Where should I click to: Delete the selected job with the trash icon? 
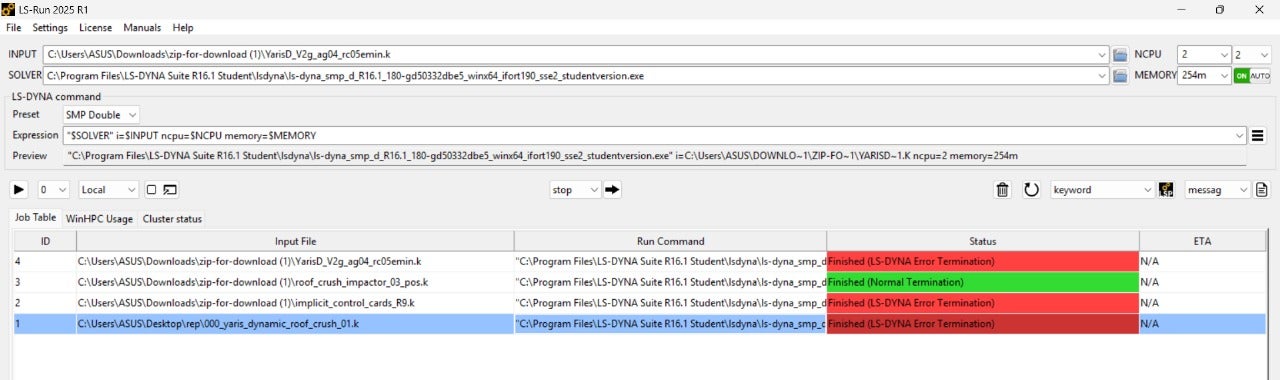coord(1003,189)
